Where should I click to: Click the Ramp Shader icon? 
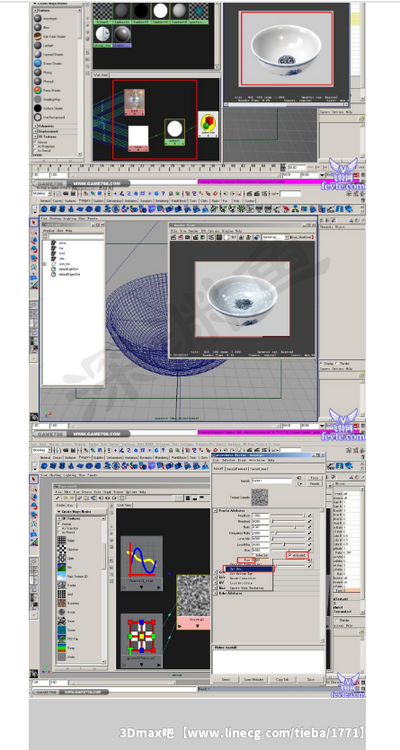37,90
